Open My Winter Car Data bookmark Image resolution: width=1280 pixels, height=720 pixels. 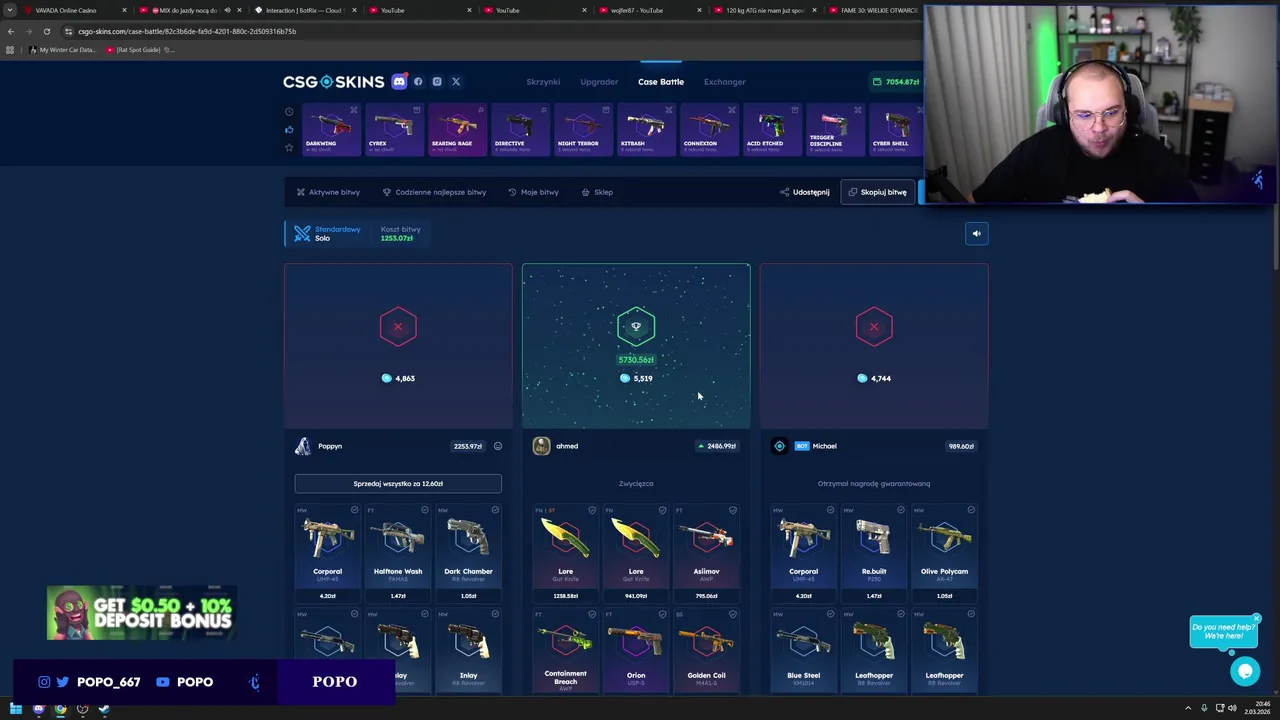[x=62, y=50]
